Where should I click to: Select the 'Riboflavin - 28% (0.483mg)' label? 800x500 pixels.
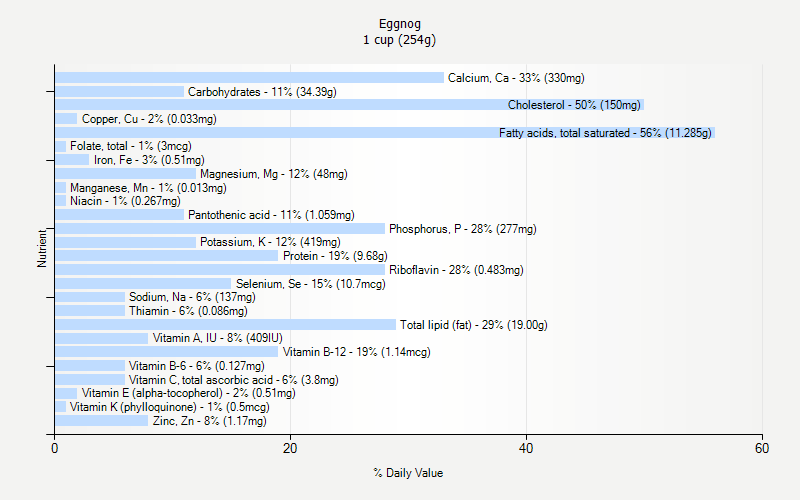456,270
